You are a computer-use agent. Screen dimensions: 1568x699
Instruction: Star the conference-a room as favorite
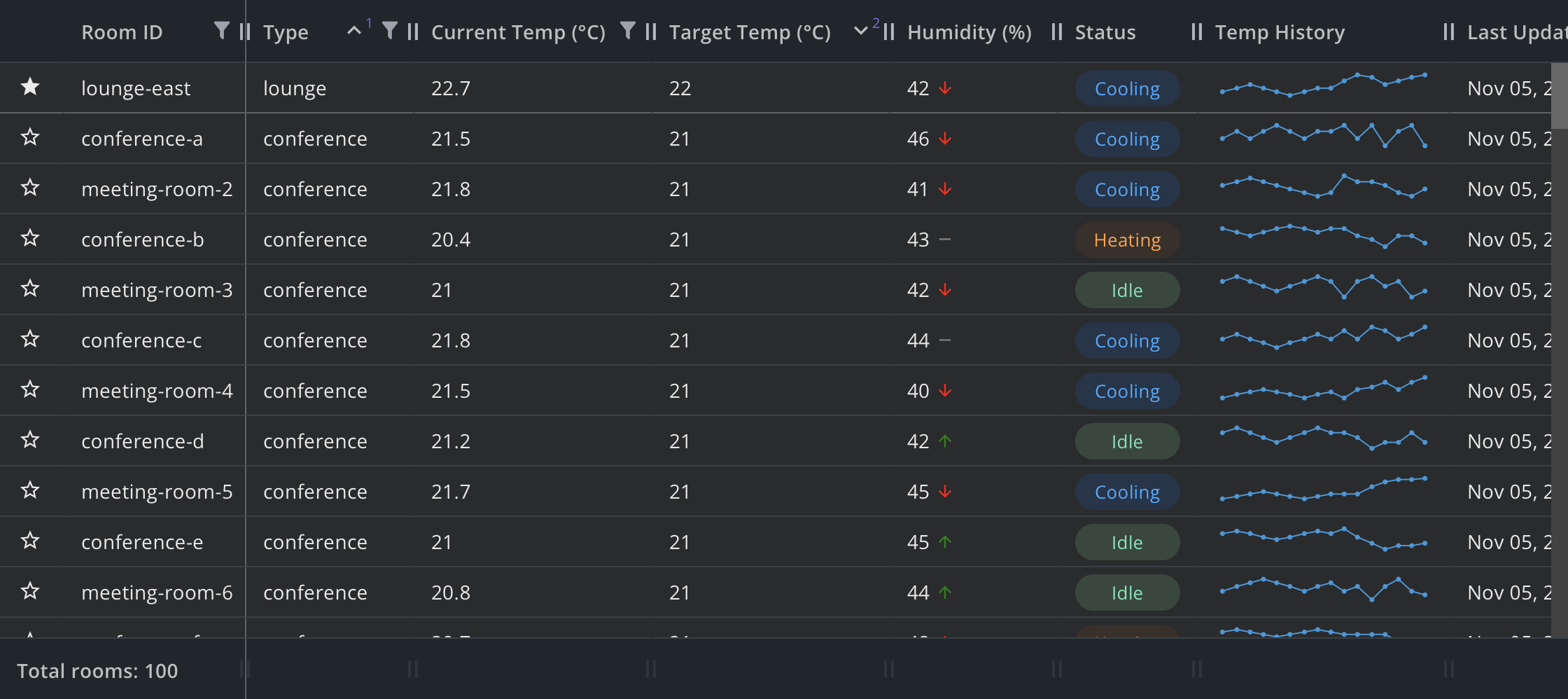point(30,137)
